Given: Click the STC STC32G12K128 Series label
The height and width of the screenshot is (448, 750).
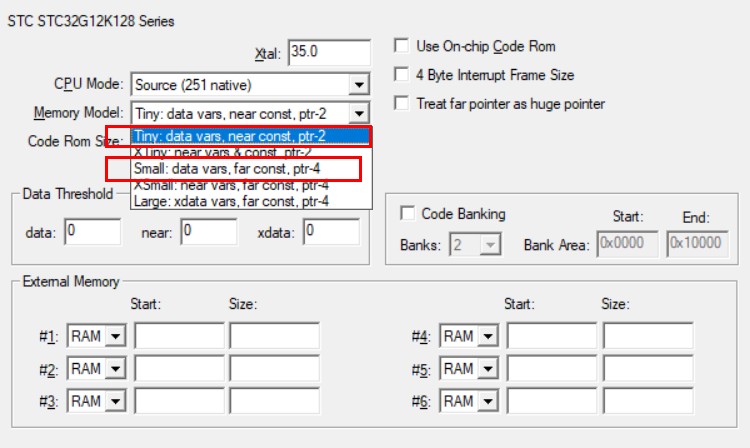Looking at the screenshot, I should point(91,22).
